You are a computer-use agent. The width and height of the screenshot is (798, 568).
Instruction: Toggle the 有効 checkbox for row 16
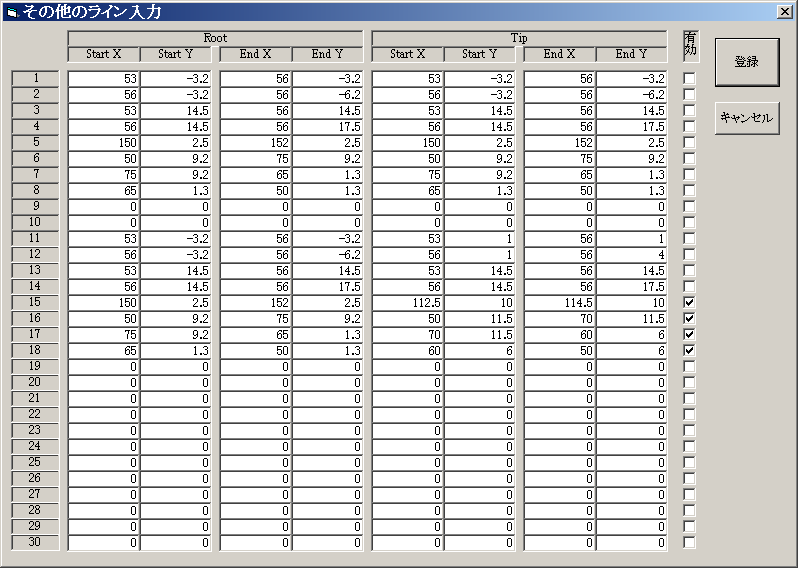689,318
